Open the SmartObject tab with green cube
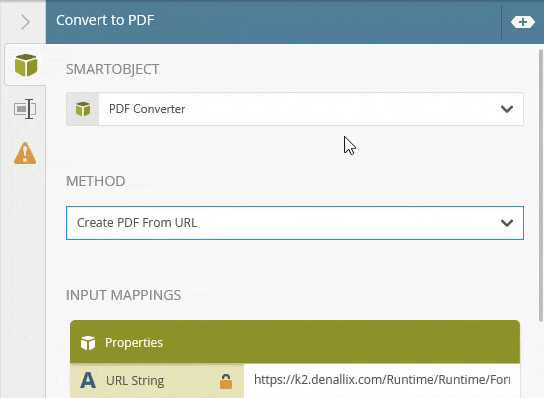 tap(26, 65)
